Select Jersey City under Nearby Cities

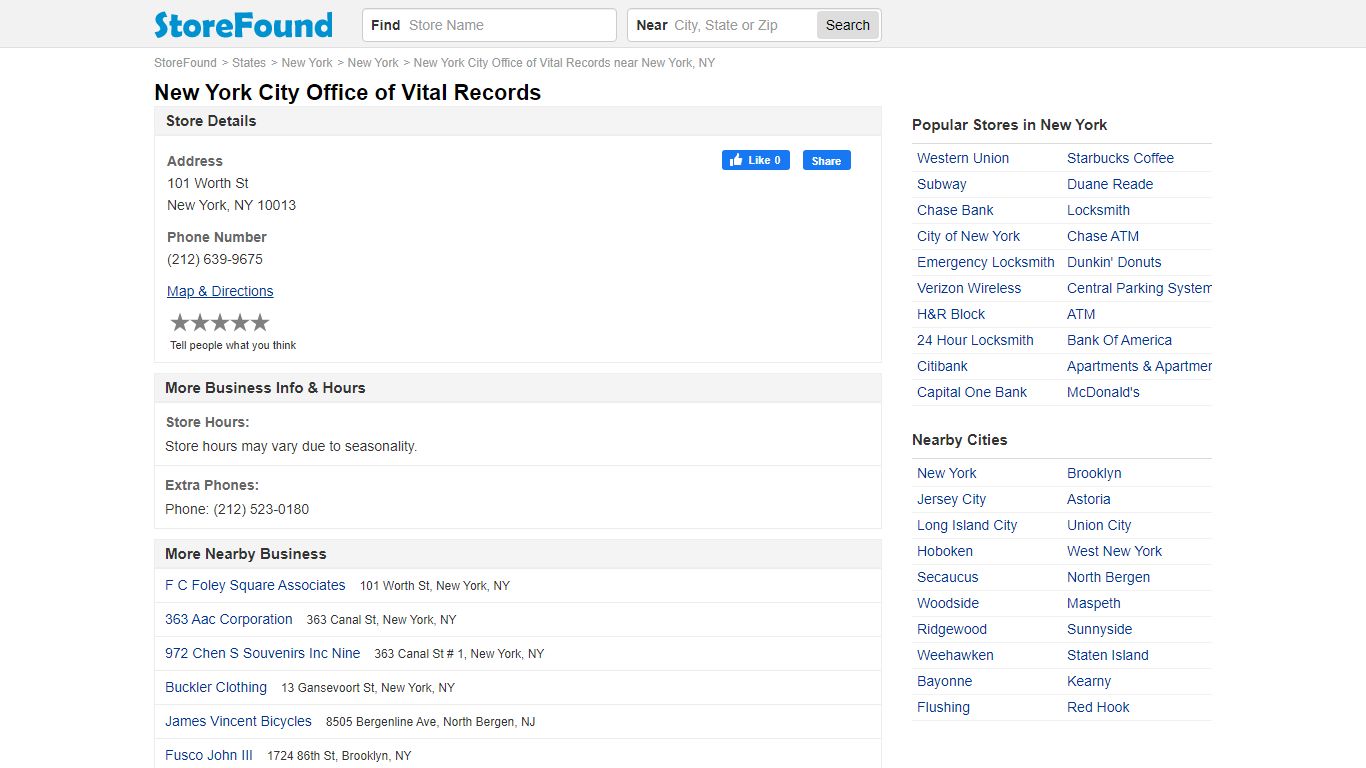[x=951, y=499]
